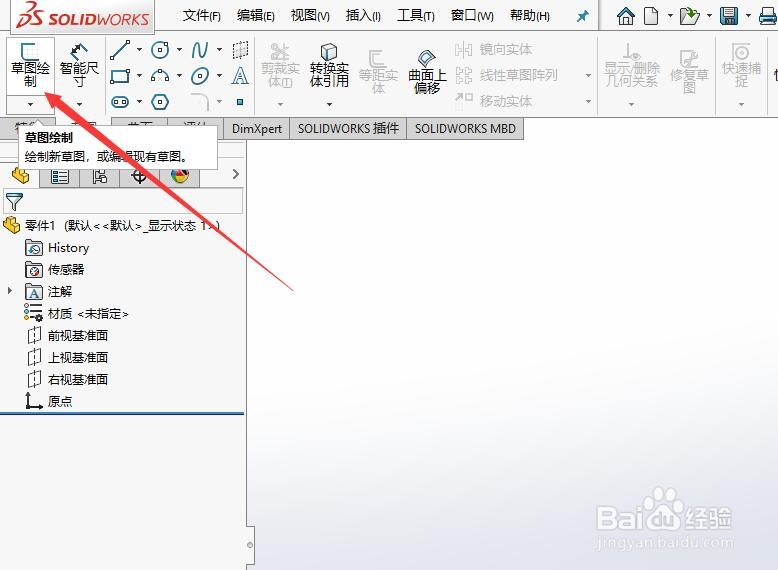Image resolution: width=778 pixels, height=570 pixels.
Task: Switch to the DimXpert tab
Action: 257,129
